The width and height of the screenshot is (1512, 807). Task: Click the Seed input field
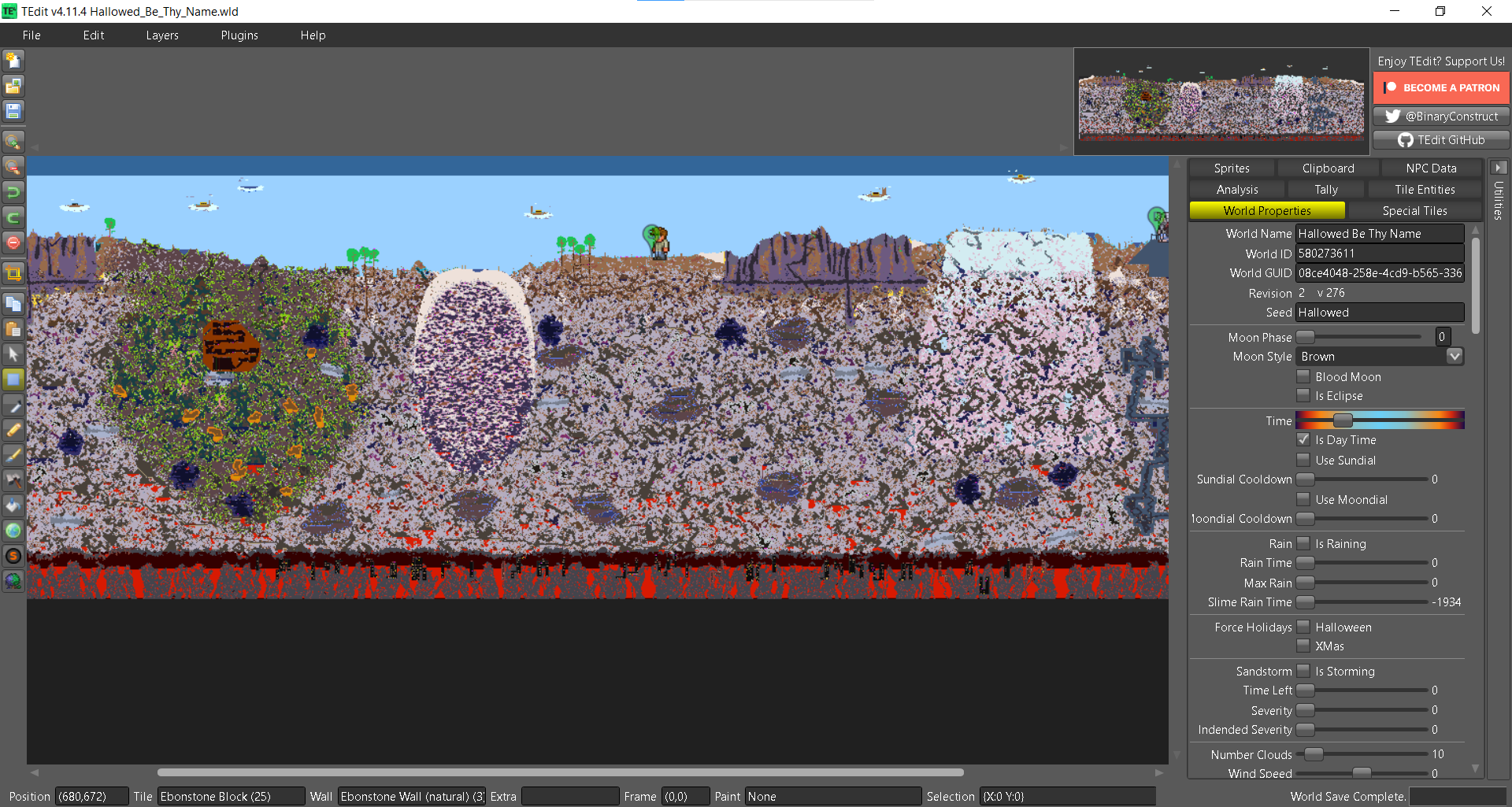click(x=1380, y=312)
